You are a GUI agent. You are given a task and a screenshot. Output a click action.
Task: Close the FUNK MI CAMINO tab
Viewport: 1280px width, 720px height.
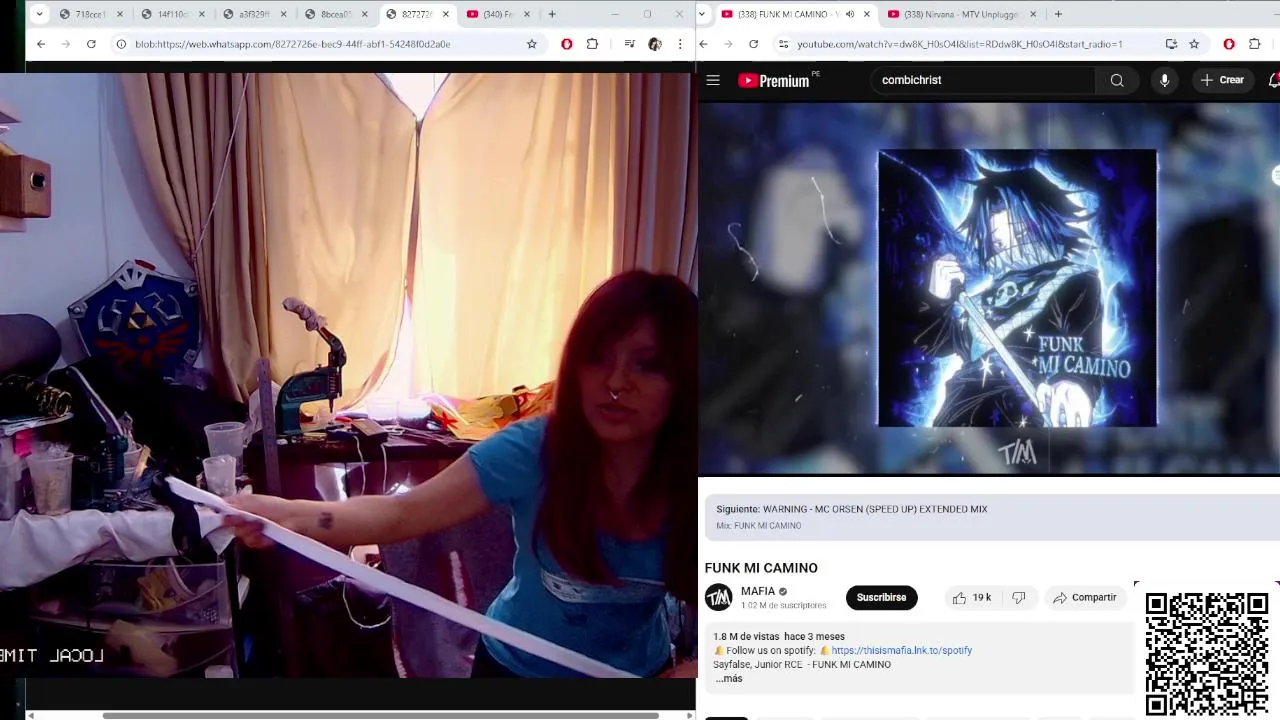pyautogui.click(x=867, y=14)
